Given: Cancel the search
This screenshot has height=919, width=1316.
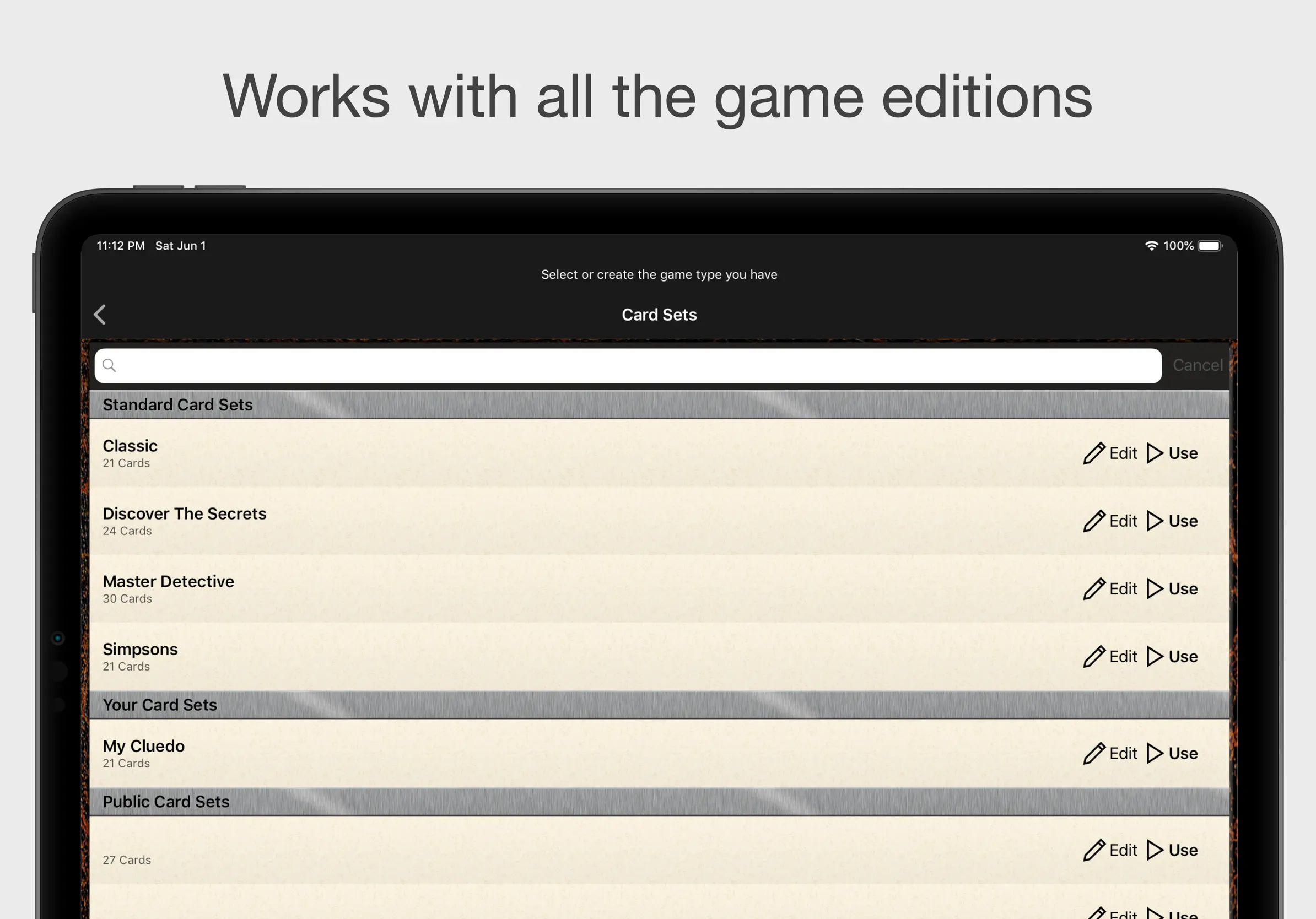Looking at the screenshot, I should coord(1198,365).
